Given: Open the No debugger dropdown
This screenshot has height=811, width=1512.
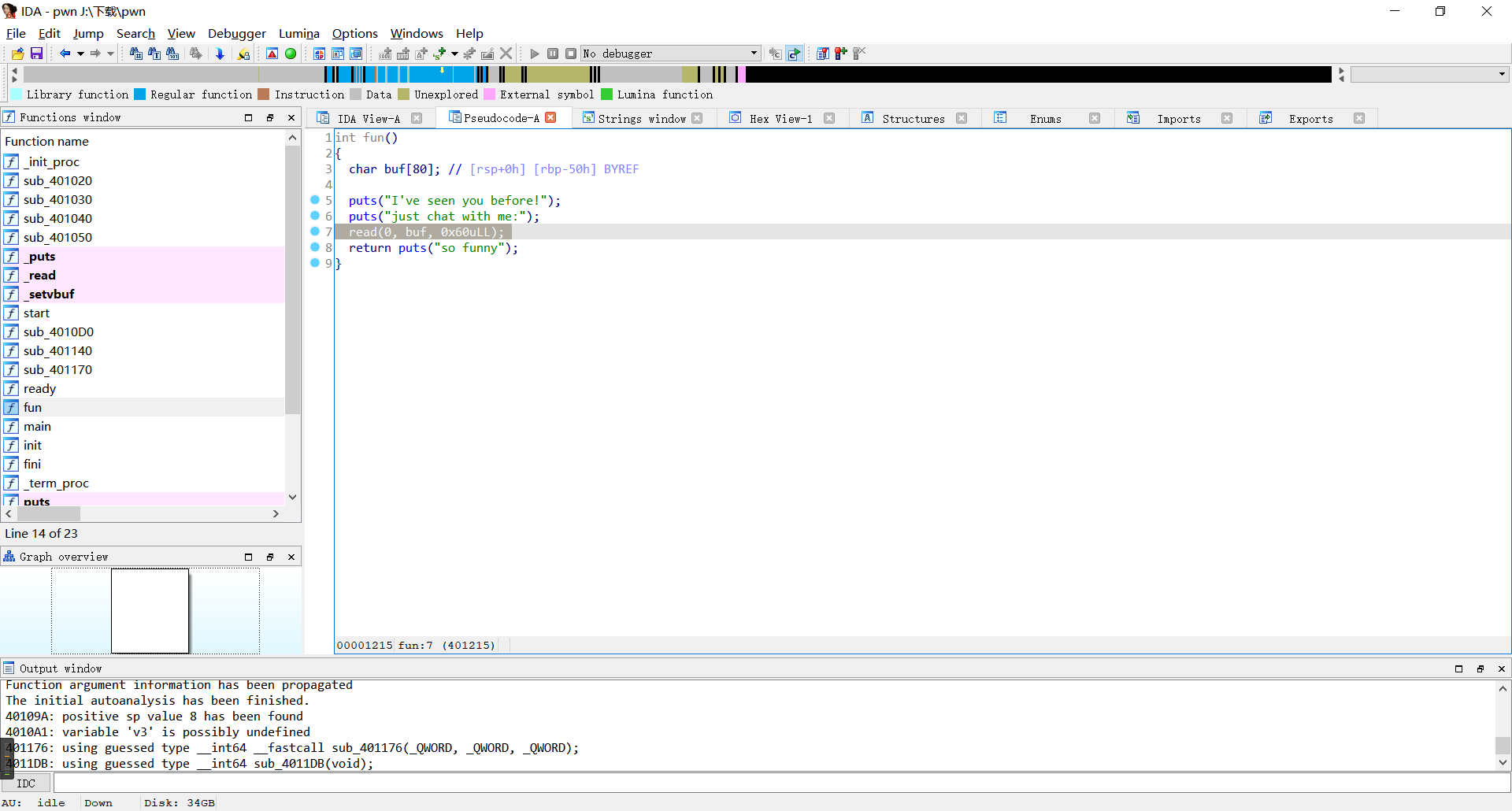Looking at the screenshot, I should tap(753, 54).
